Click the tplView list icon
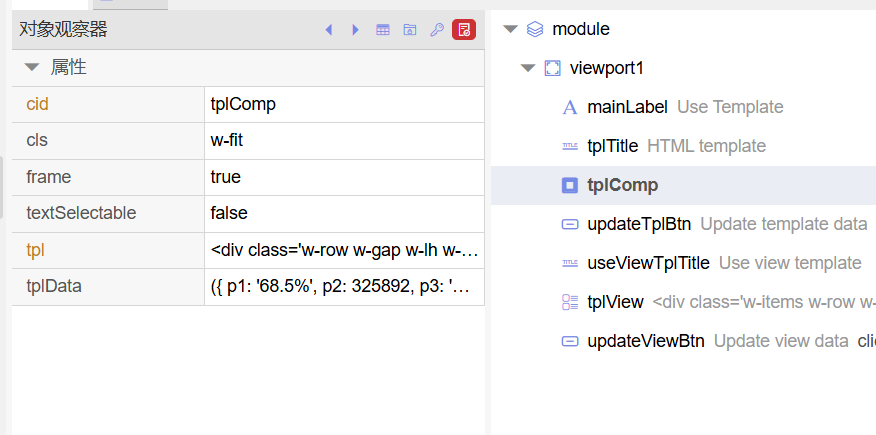Screen dimensions: 876x435 point(569,302)
